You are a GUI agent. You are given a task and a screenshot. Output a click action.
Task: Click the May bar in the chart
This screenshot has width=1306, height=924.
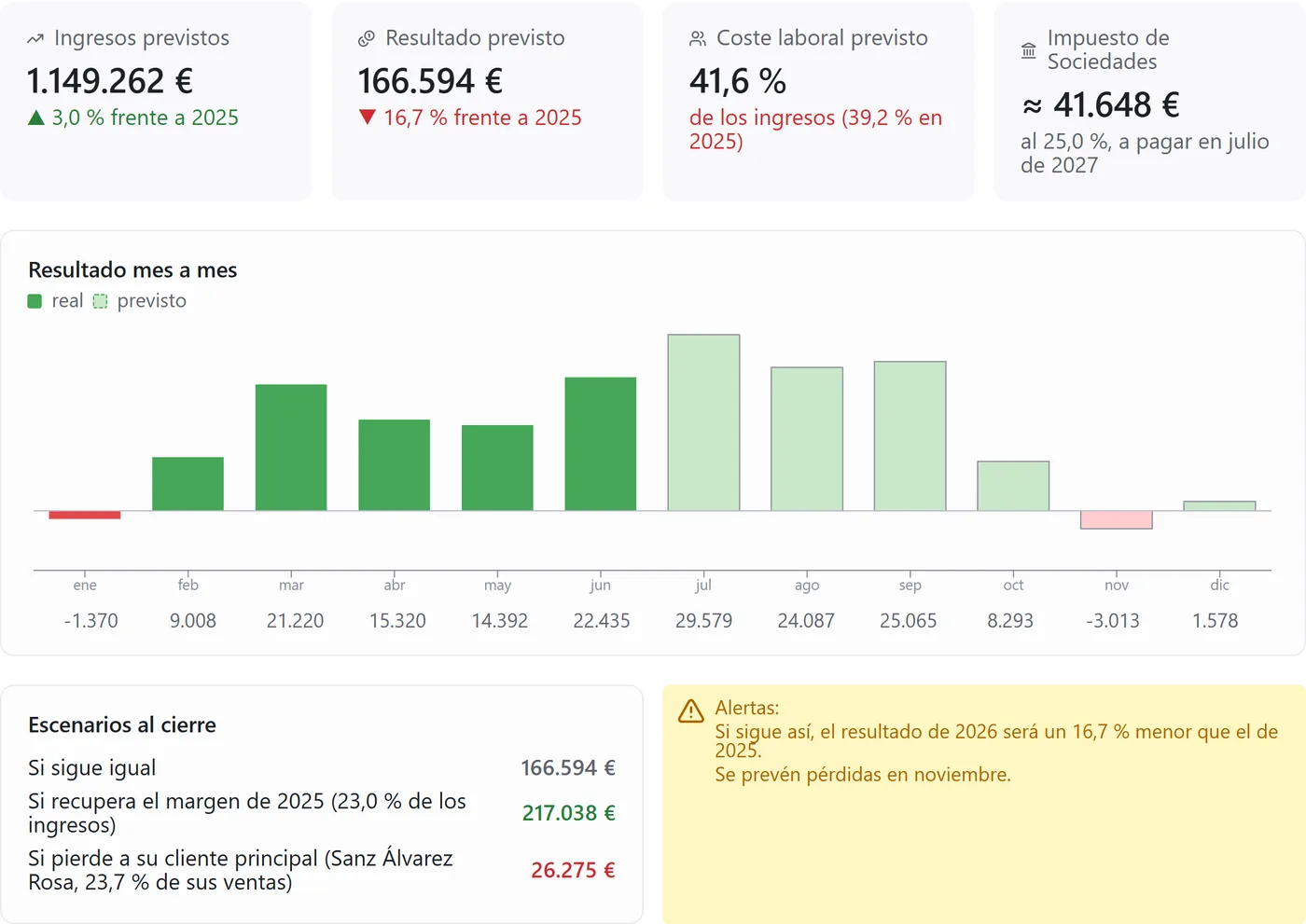(x=497, y=468)
